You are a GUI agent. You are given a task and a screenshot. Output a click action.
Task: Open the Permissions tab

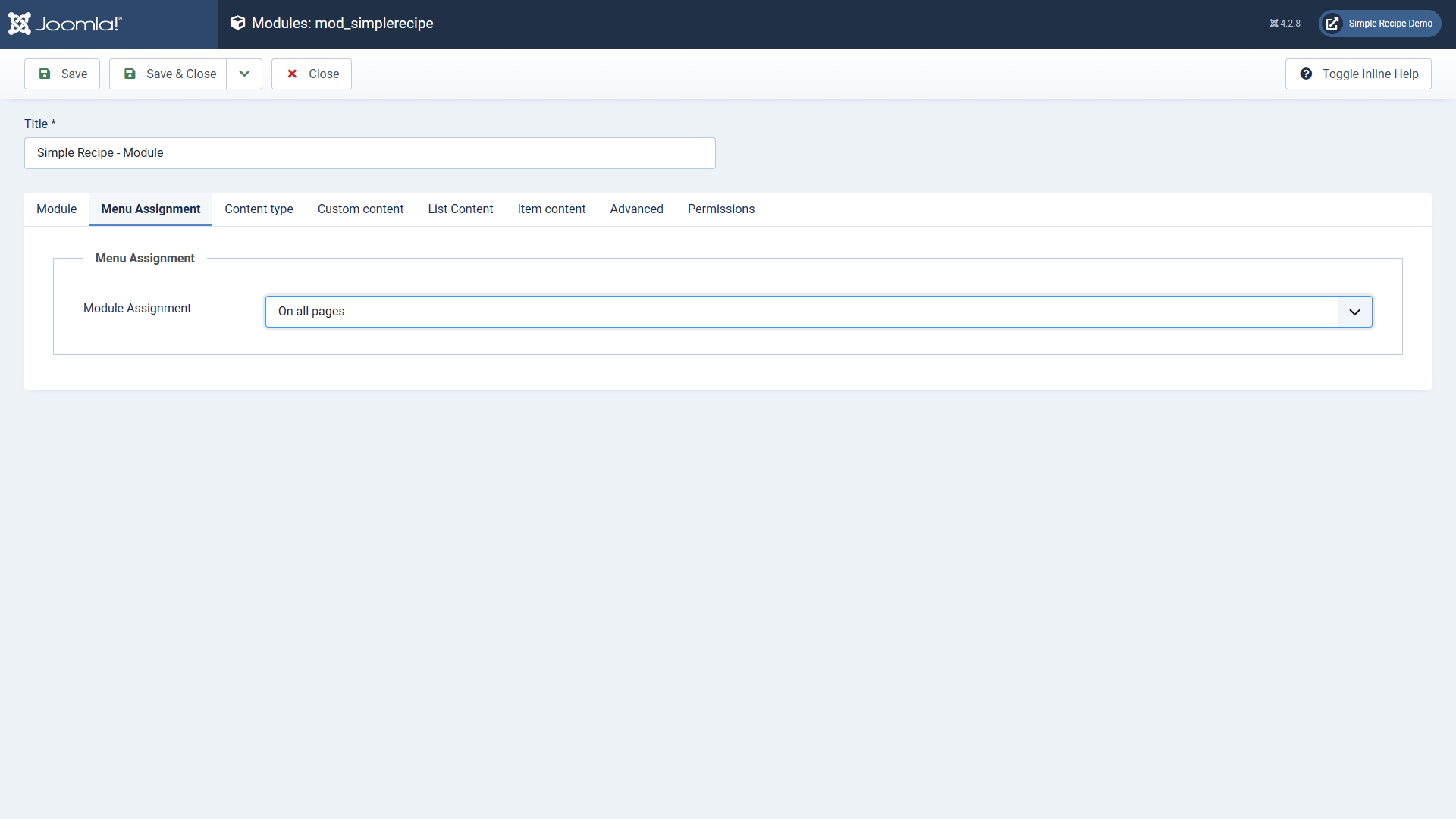coord(720,209)
